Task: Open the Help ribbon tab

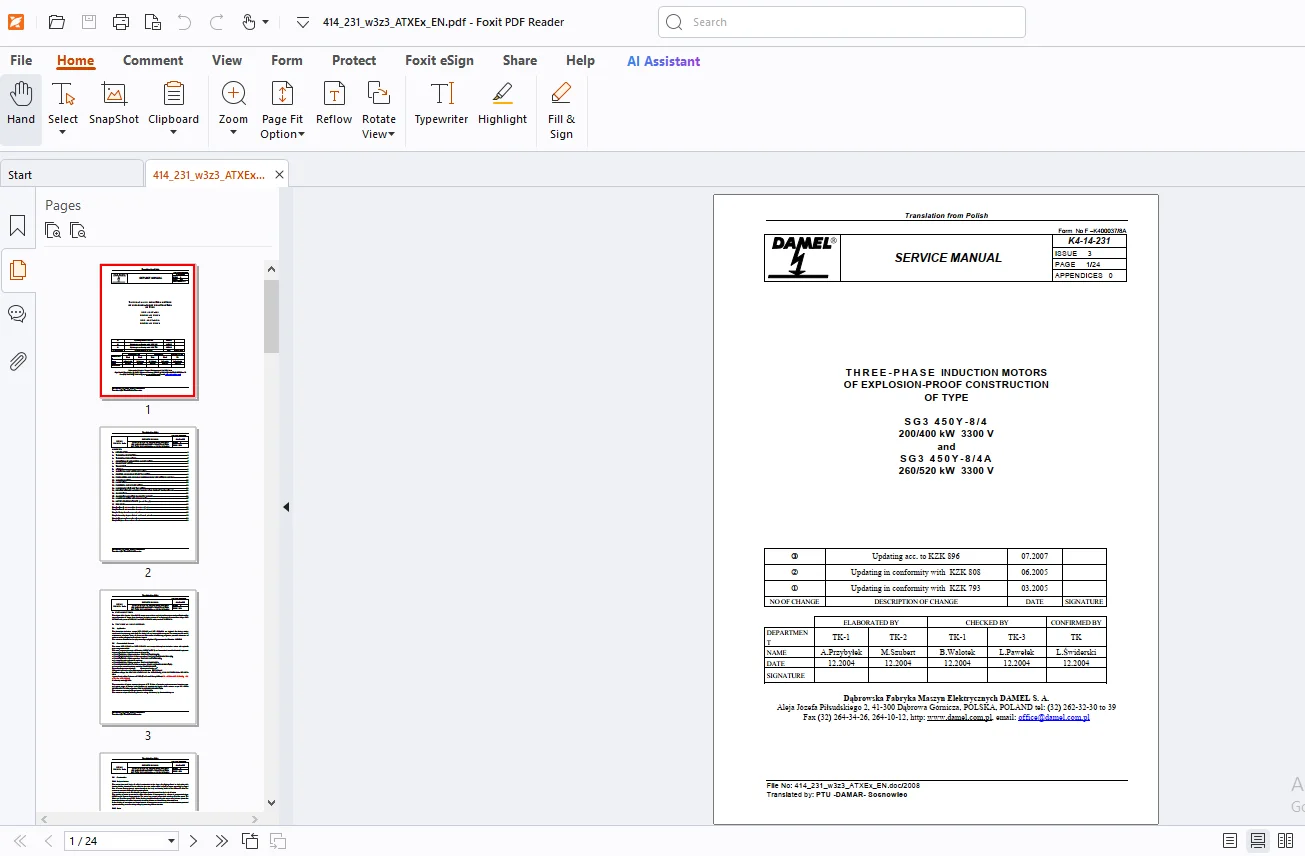Action: [580, 60]
